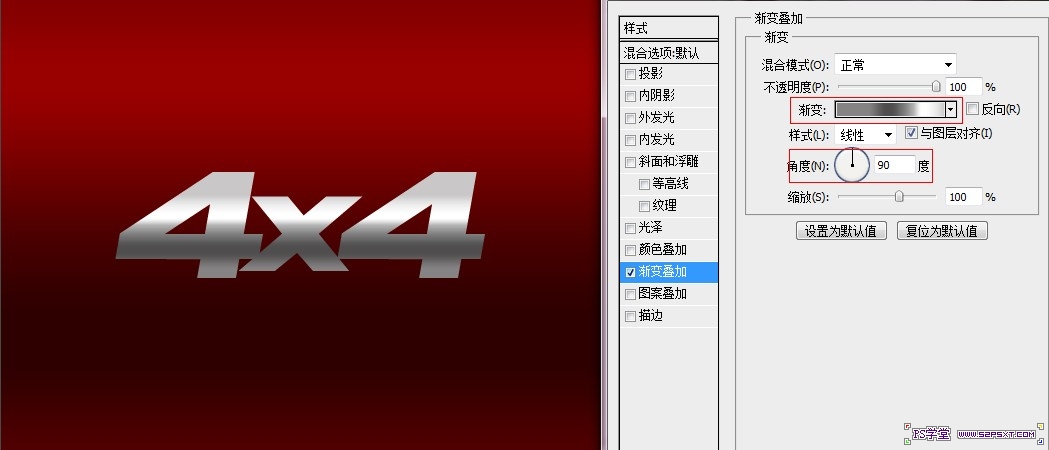1049x450 pixels.
Task: Enable the 光泽 satin checkbox
Action: point(630,229)
